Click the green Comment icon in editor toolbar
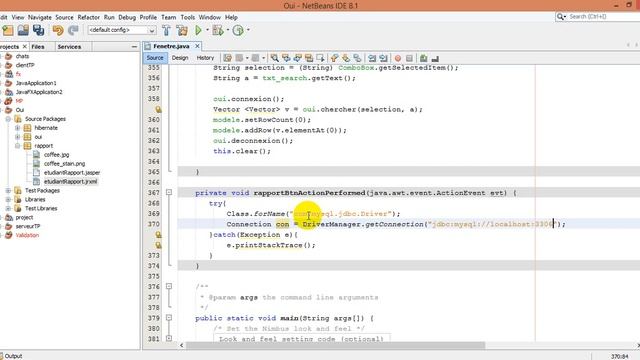 click(x=424, y=58)
